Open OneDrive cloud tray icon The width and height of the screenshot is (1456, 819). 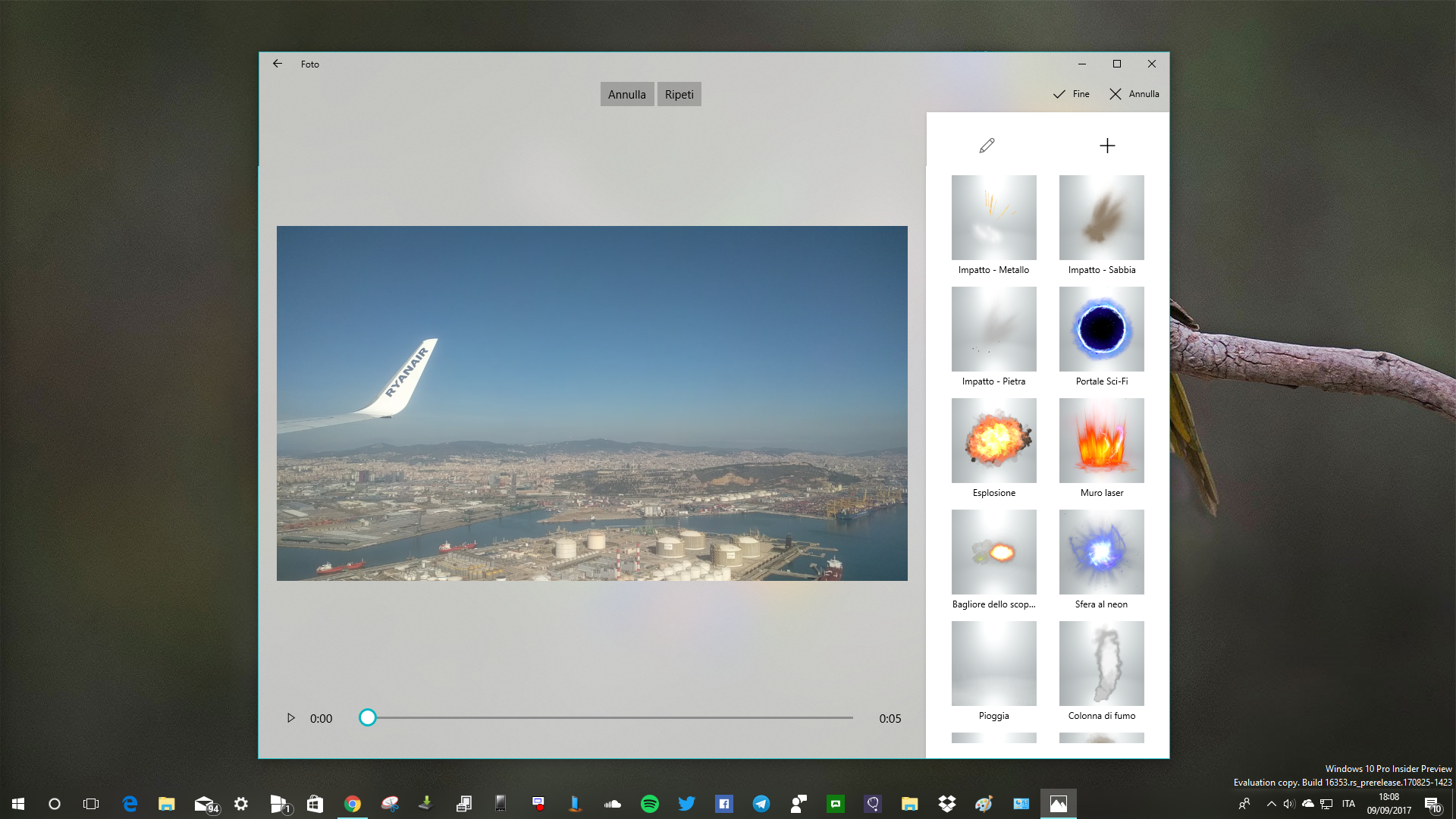pos(1308,804)
